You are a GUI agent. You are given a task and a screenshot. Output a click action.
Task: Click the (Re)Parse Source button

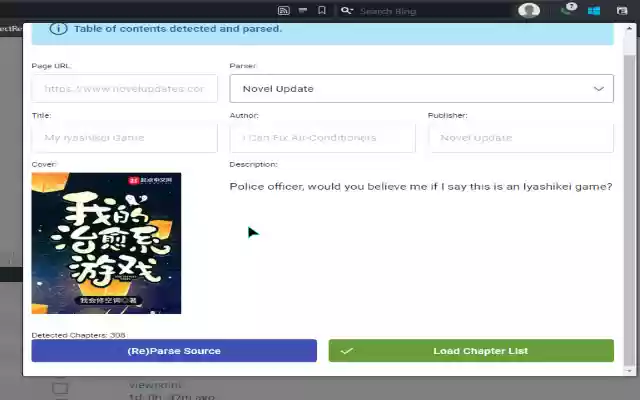click(x=174, y=351)
